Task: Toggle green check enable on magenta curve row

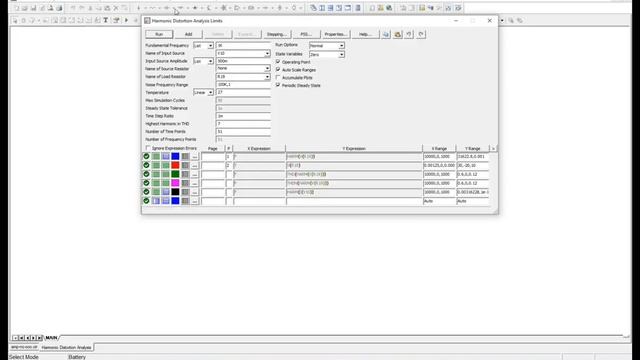Action: pos(146,183)
